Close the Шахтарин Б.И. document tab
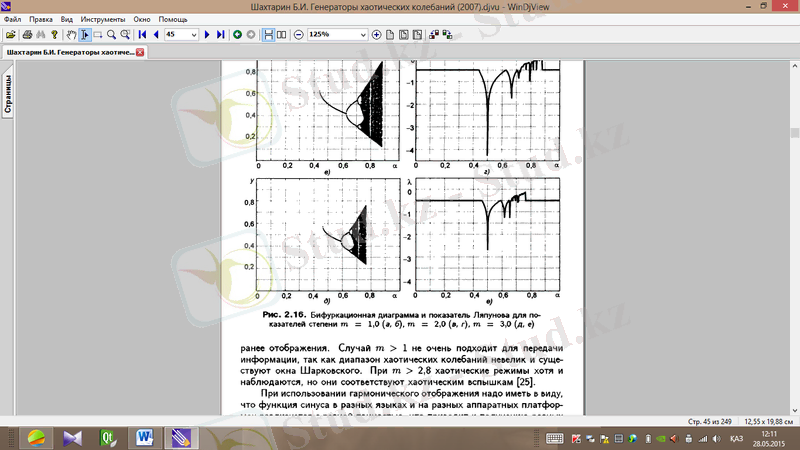800x450 pixels. pos(141,52)
